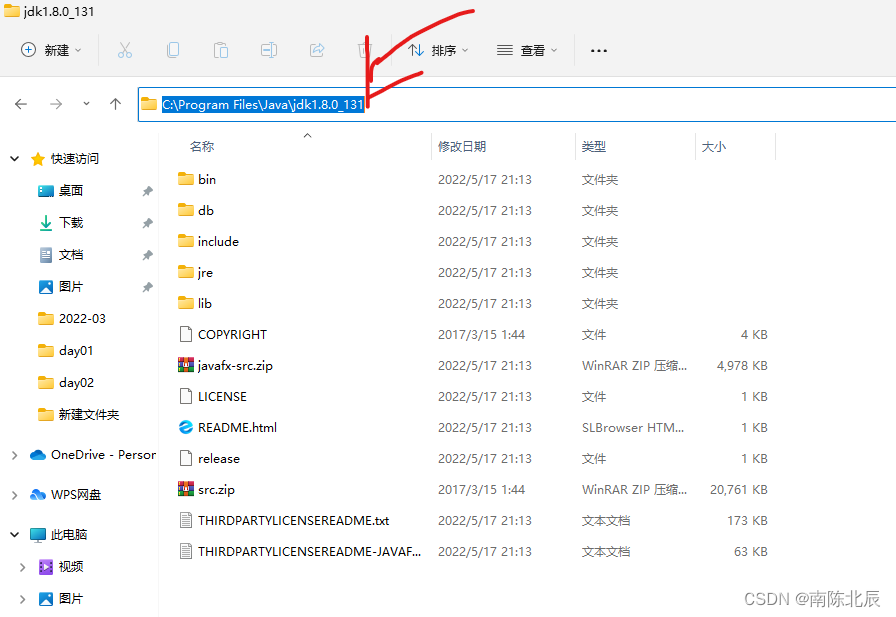Click the 2017/3/15 1:44 date for COPYRIGHT
896x617 pixels.
[481, 335]
